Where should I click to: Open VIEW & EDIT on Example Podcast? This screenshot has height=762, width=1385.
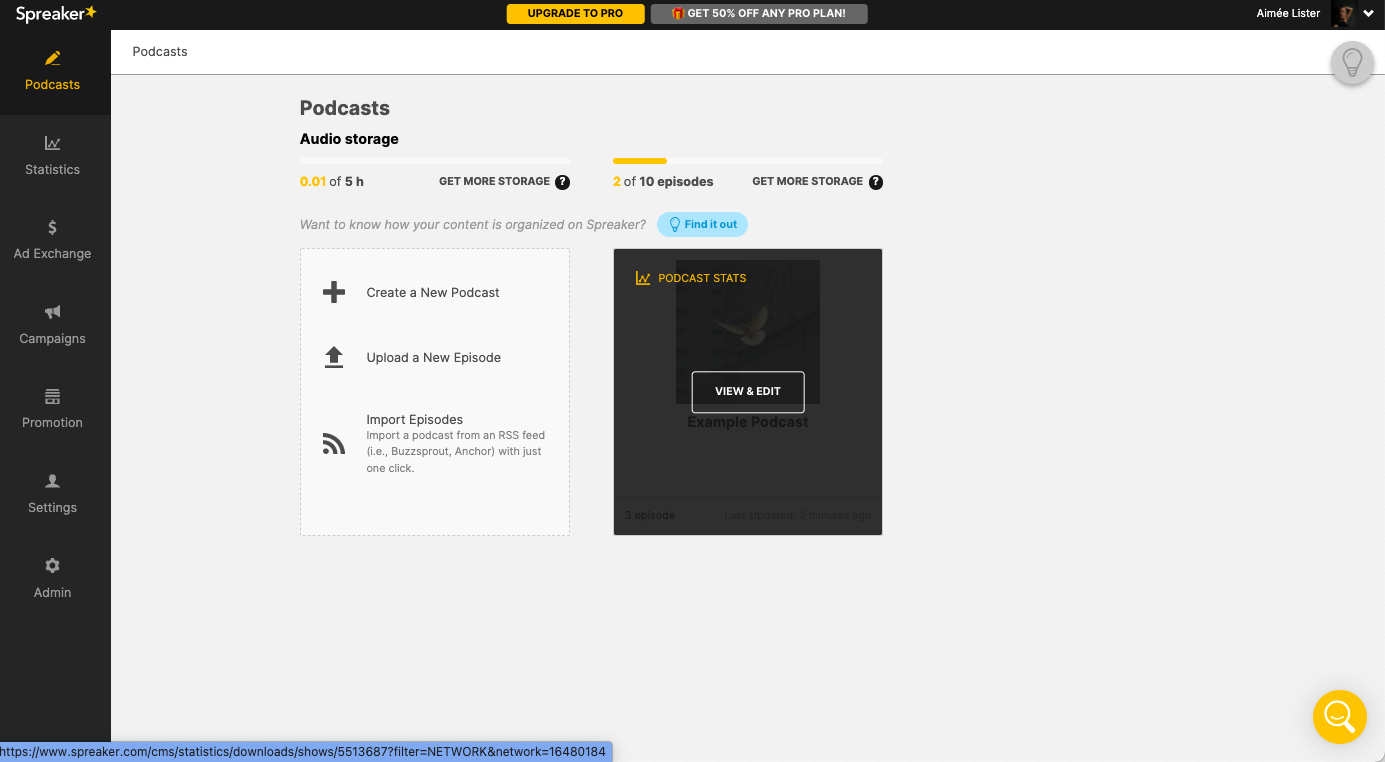click(x=747, y=392)
